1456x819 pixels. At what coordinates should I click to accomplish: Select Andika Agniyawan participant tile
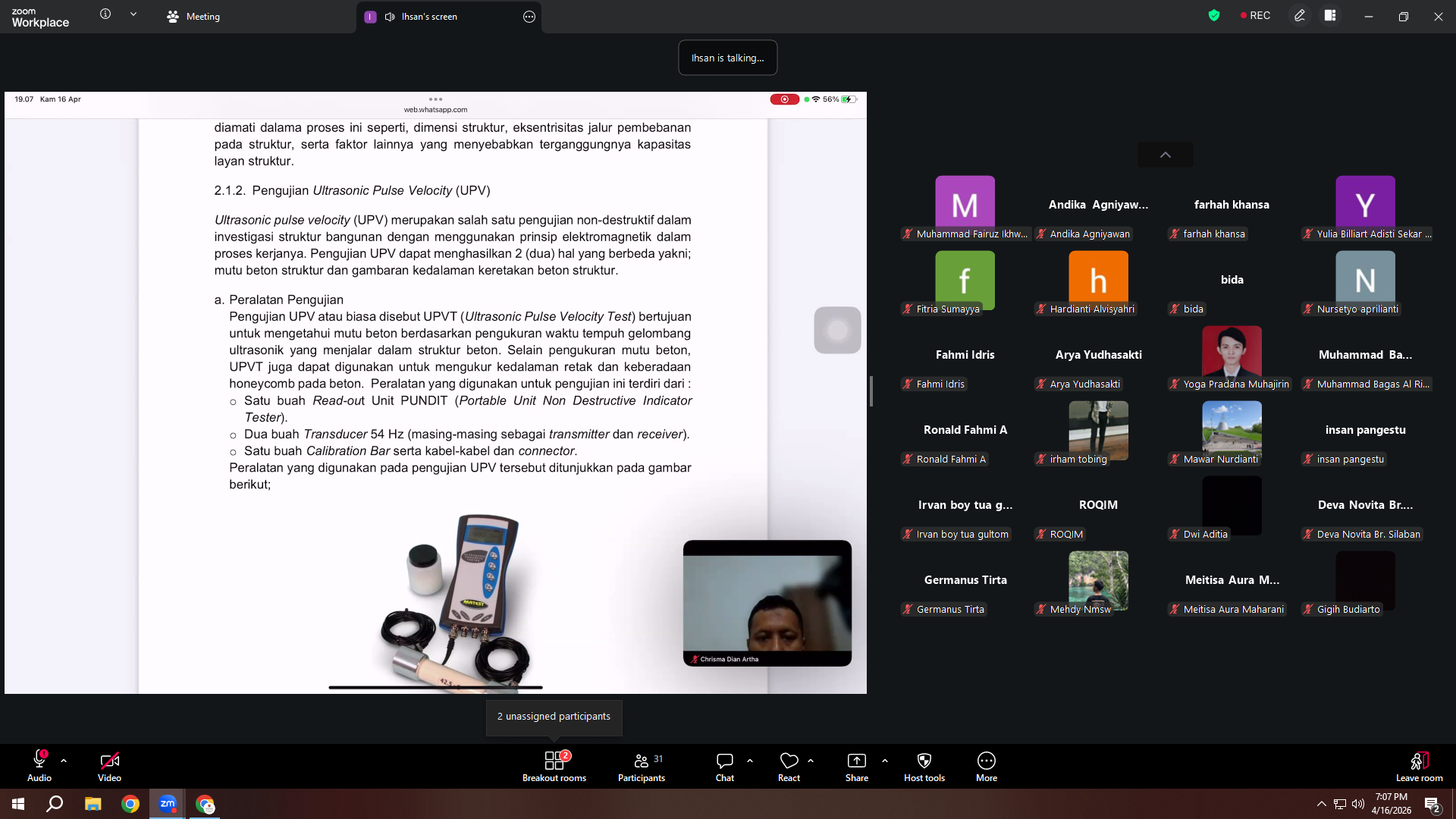1098,208
